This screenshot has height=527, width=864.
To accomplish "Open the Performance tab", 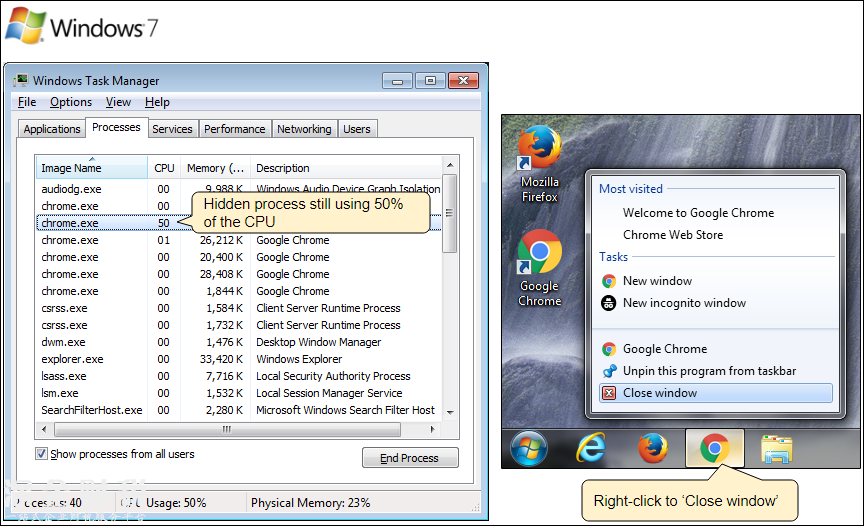I will (x=235, y=129).
